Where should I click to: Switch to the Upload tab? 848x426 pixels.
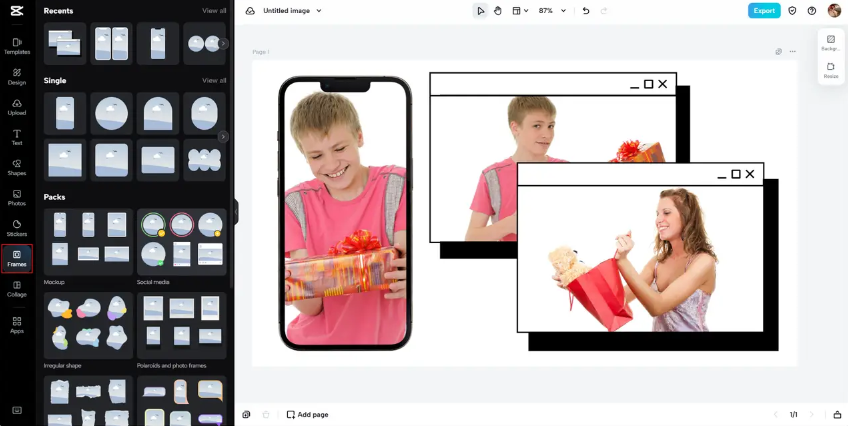point(16,106)
